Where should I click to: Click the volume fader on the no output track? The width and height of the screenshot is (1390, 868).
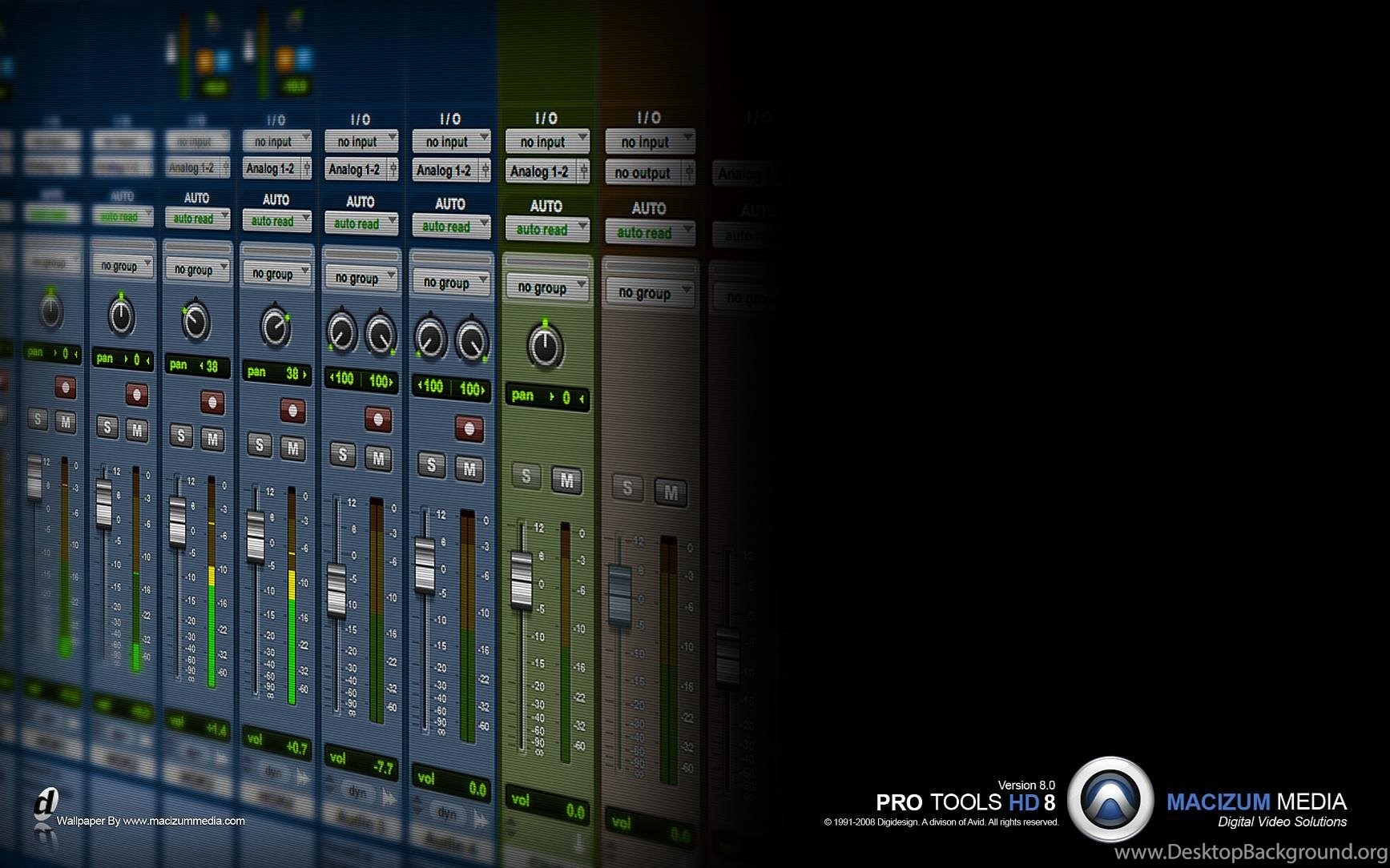(620, 596)
